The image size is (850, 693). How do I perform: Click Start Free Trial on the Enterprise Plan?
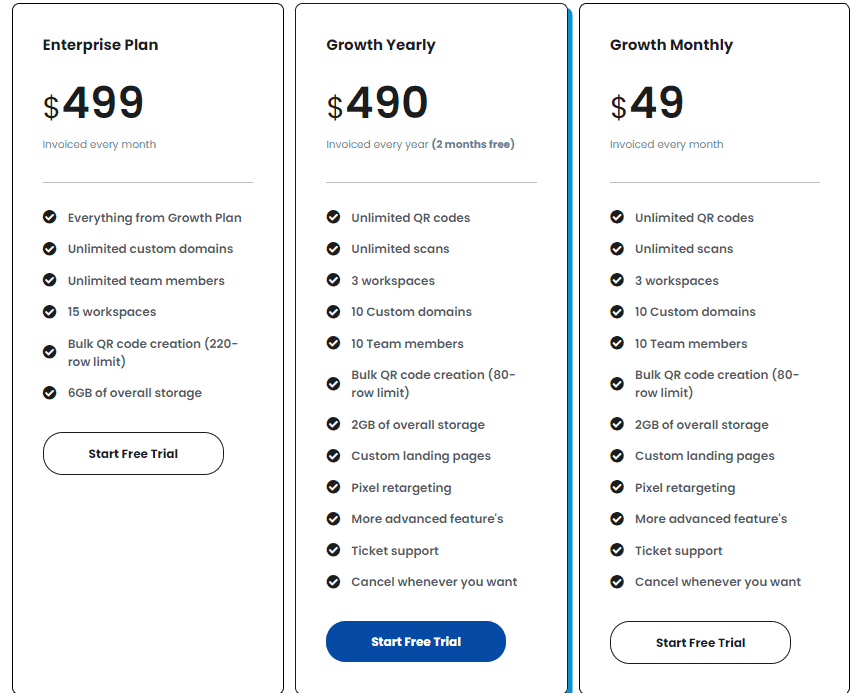(133, 453)
